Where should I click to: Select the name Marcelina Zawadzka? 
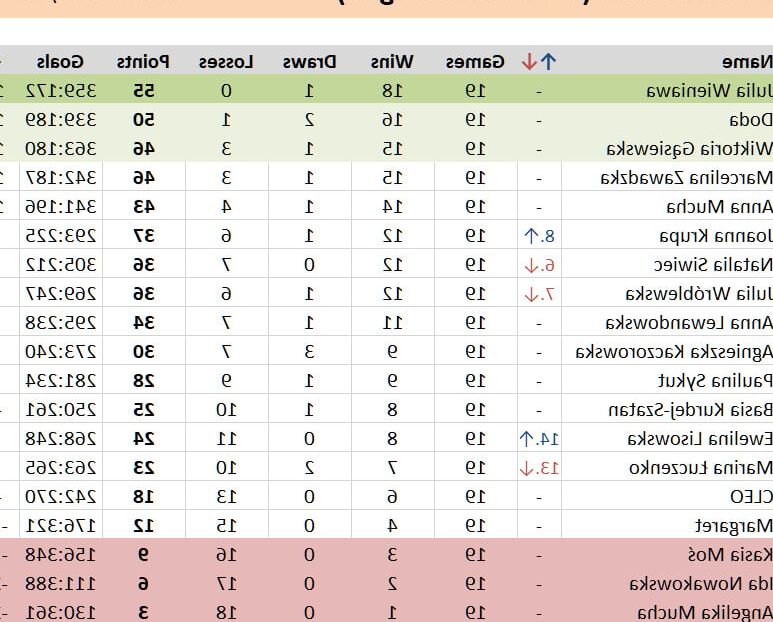coord(687,178)
